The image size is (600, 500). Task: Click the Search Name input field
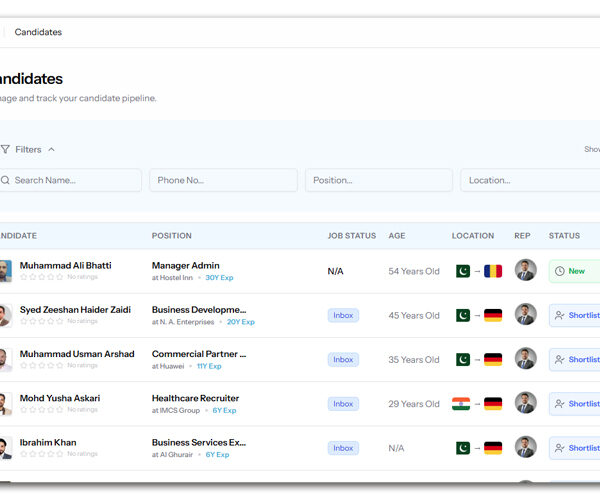point(72,180)
